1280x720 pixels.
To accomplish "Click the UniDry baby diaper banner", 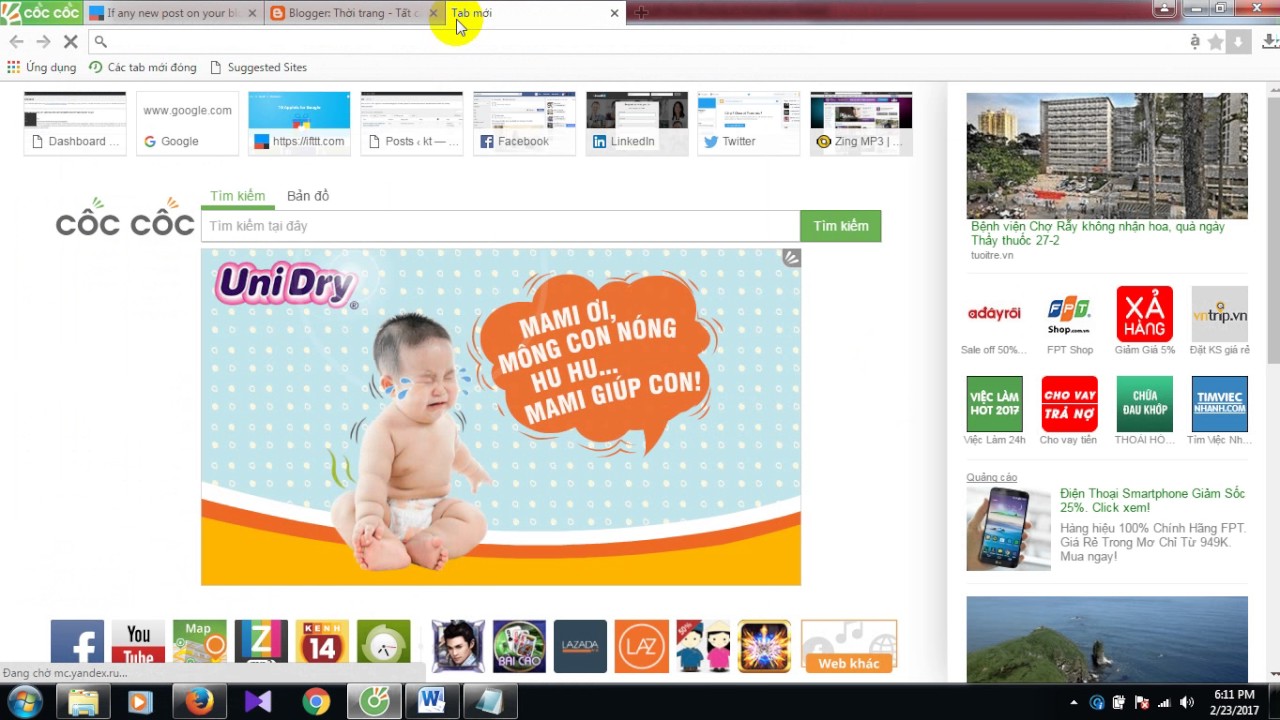I will (x=501, y=417).
